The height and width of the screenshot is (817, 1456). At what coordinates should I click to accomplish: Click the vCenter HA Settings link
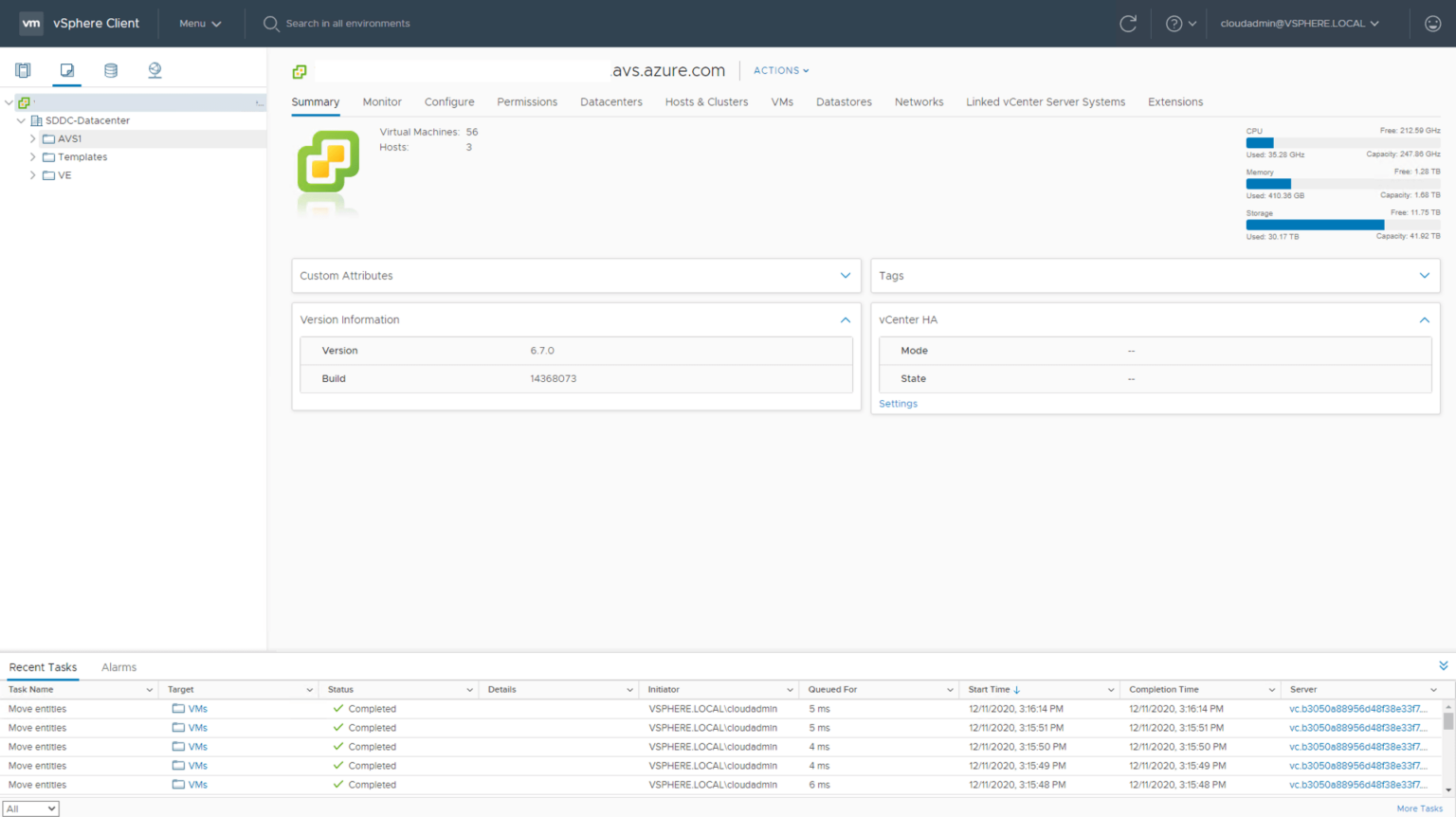898,403
